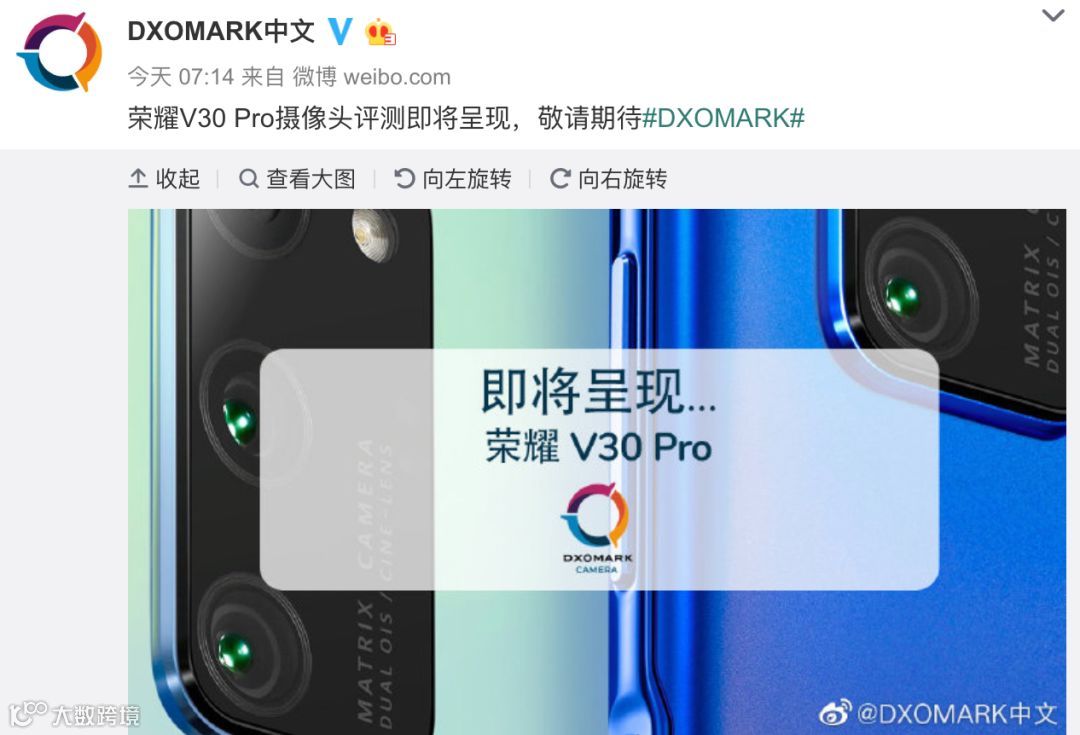Open the 微博 weibo.com source link
This screenshot has height=735, width=1080.
point(372,76)
